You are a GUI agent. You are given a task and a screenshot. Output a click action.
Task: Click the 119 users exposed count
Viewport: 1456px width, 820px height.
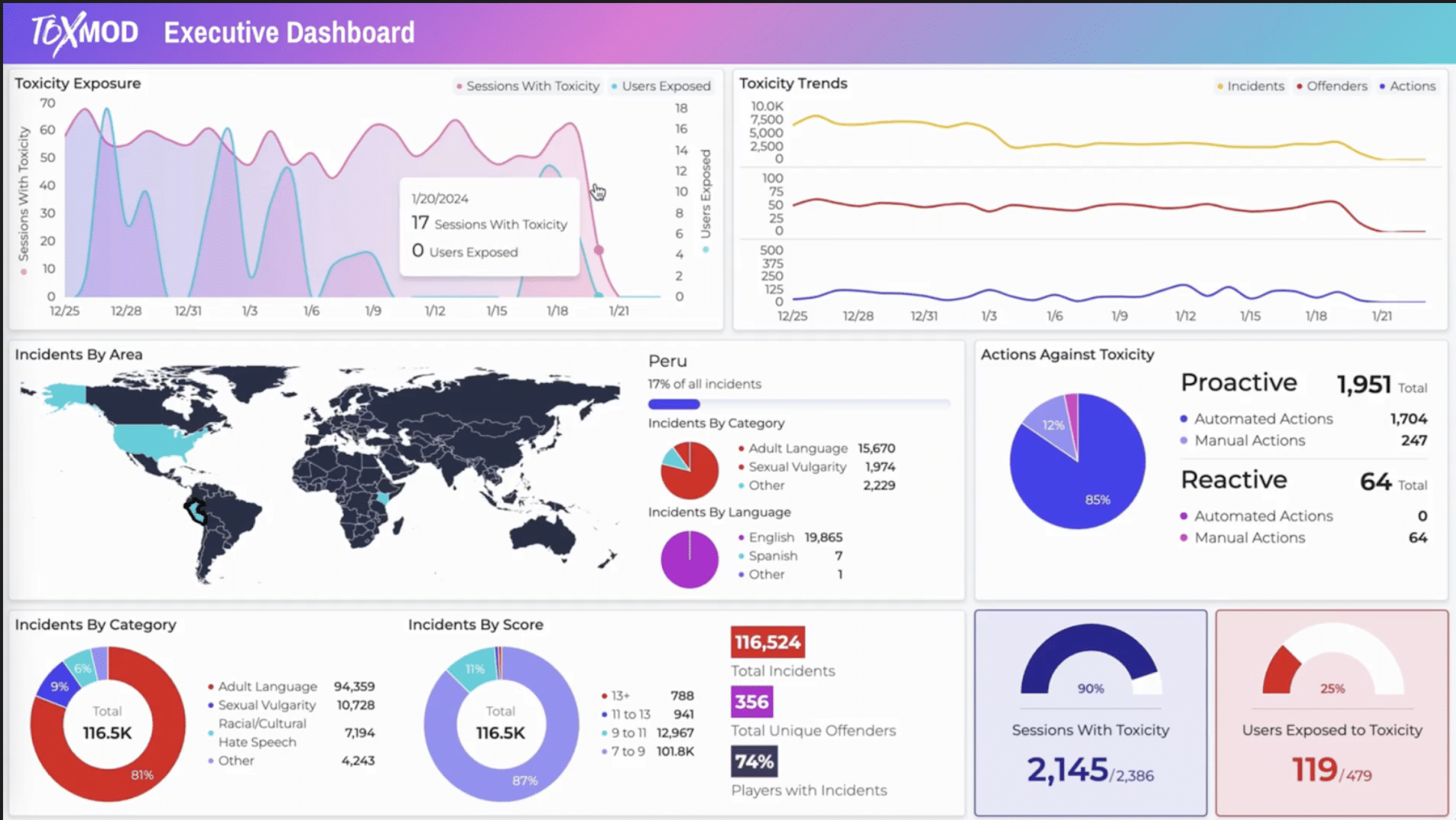[x=1315, y=770]
